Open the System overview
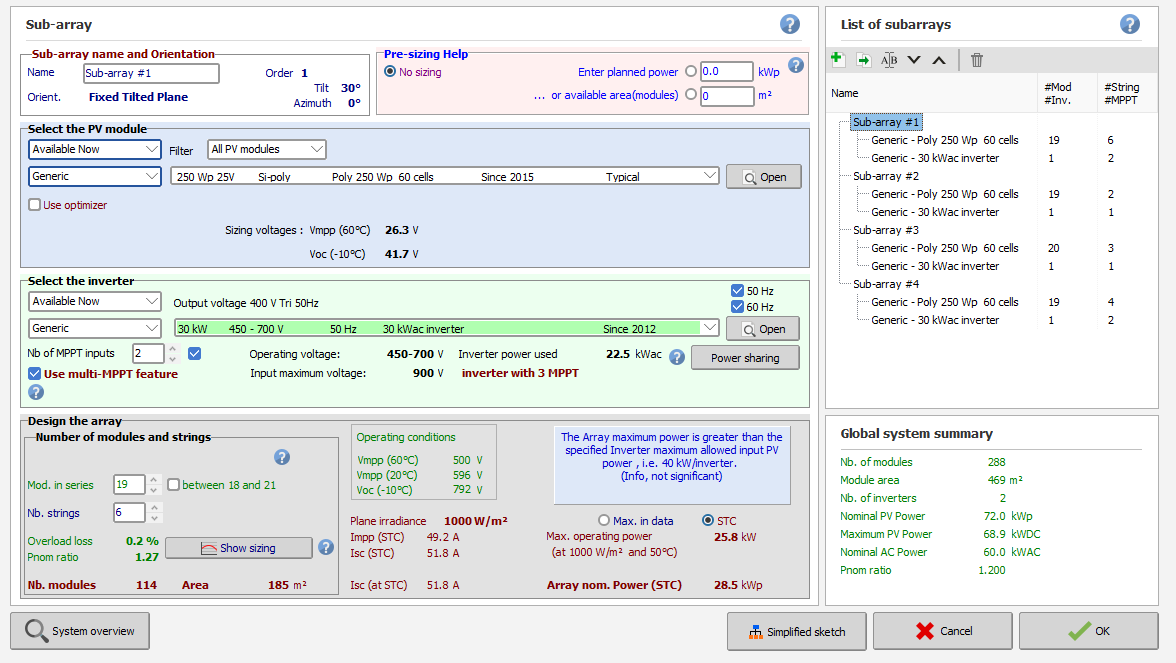1176x663 pixels. coord(80,631)
